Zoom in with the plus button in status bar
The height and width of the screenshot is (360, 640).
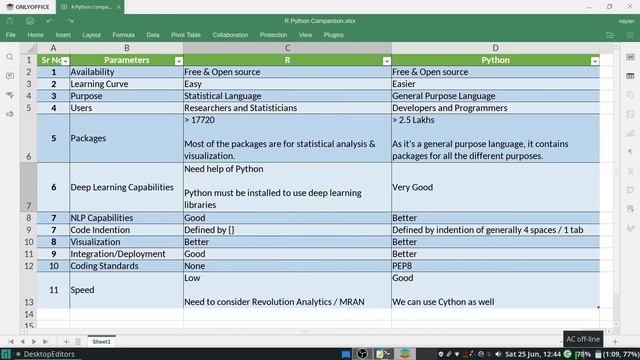pyautogui.click(x=615, y=342)
